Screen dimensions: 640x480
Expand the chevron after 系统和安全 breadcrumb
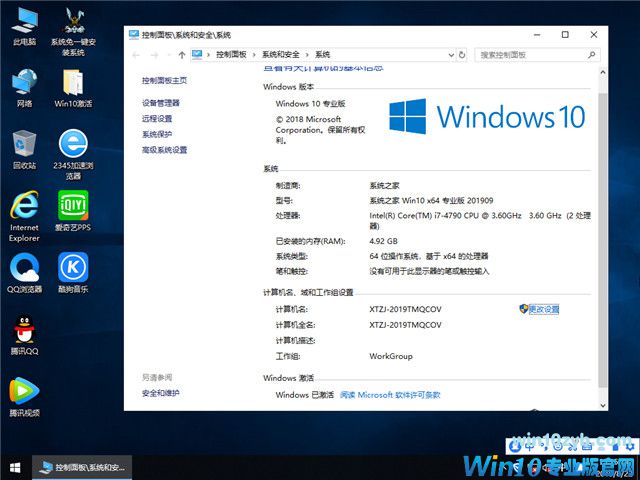coord(307,55)
